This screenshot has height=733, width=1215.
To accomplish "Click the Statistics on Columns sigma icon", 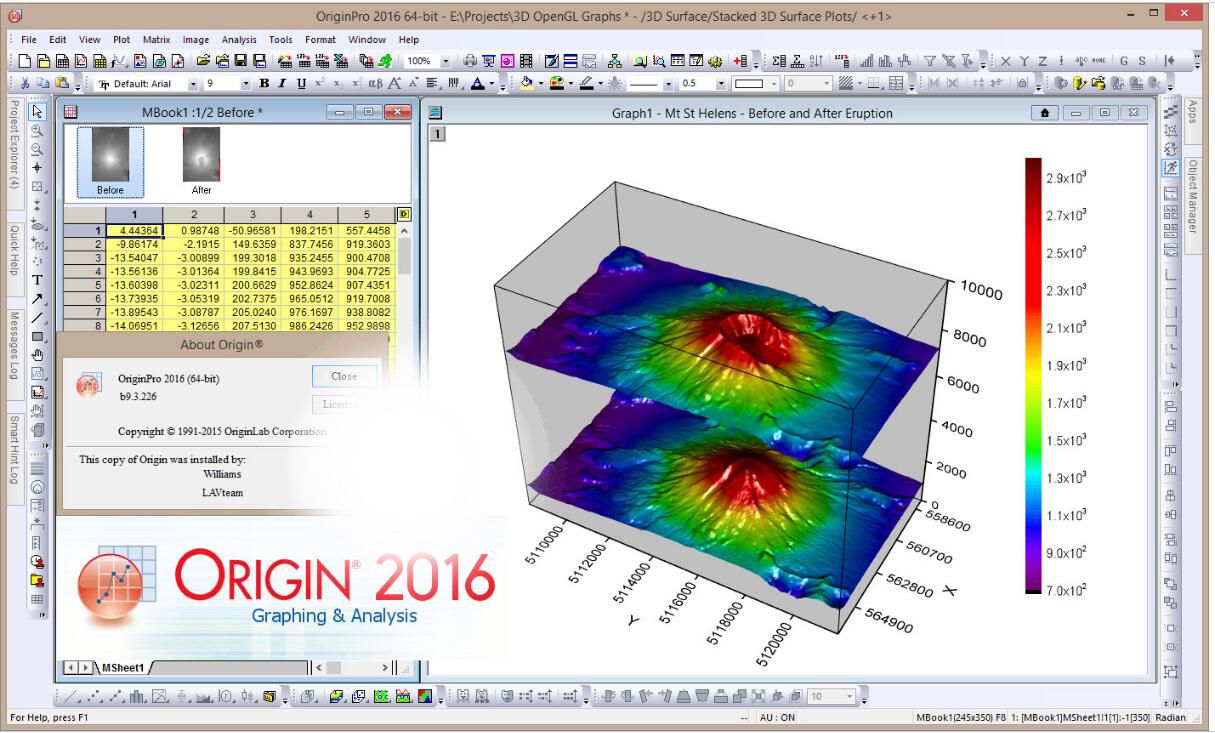I will (x=778, y=61).
